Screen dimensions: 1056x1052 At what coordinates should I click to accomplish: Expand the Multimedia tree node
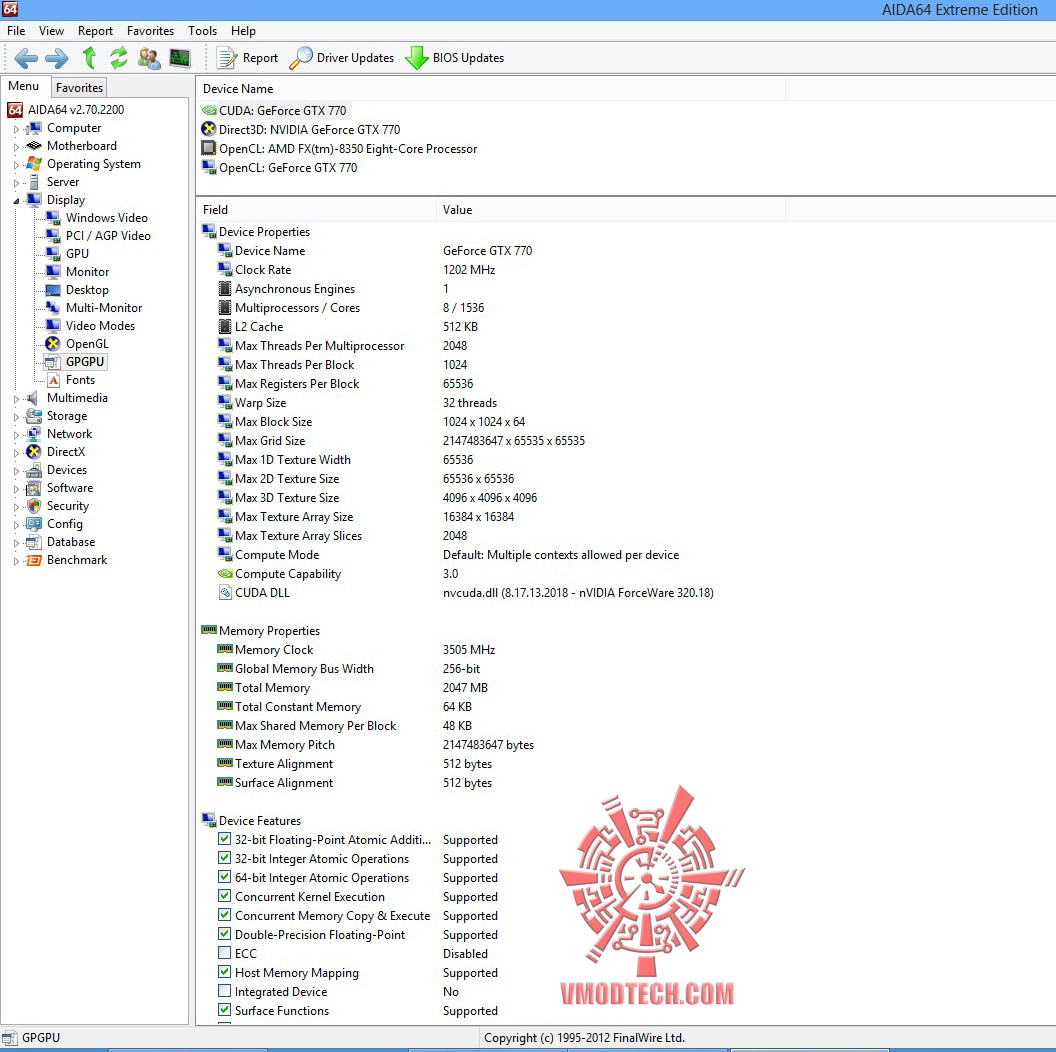point(16,399)
